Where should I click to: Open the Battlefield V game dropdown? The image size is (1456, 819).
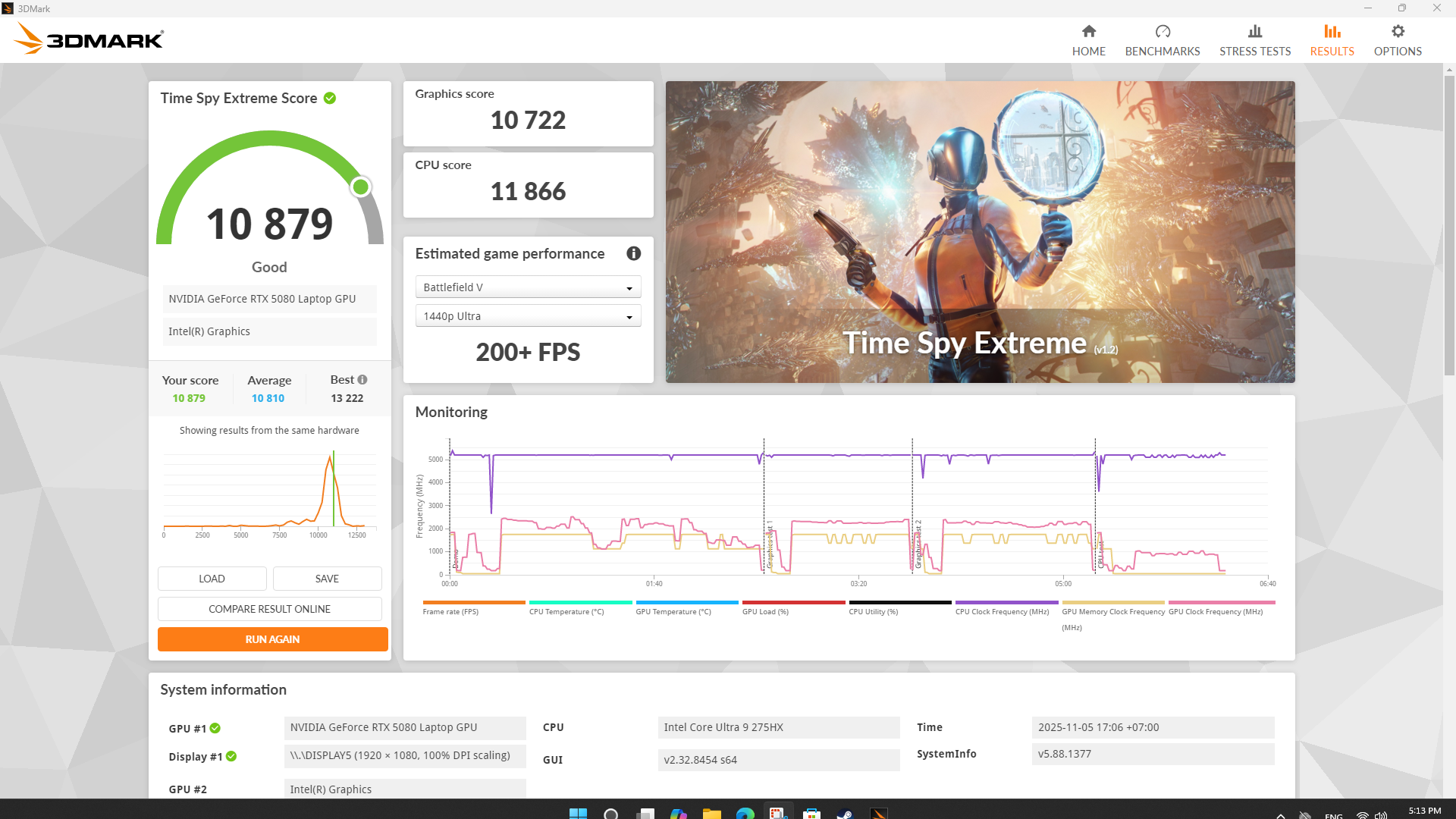(528, 287)
